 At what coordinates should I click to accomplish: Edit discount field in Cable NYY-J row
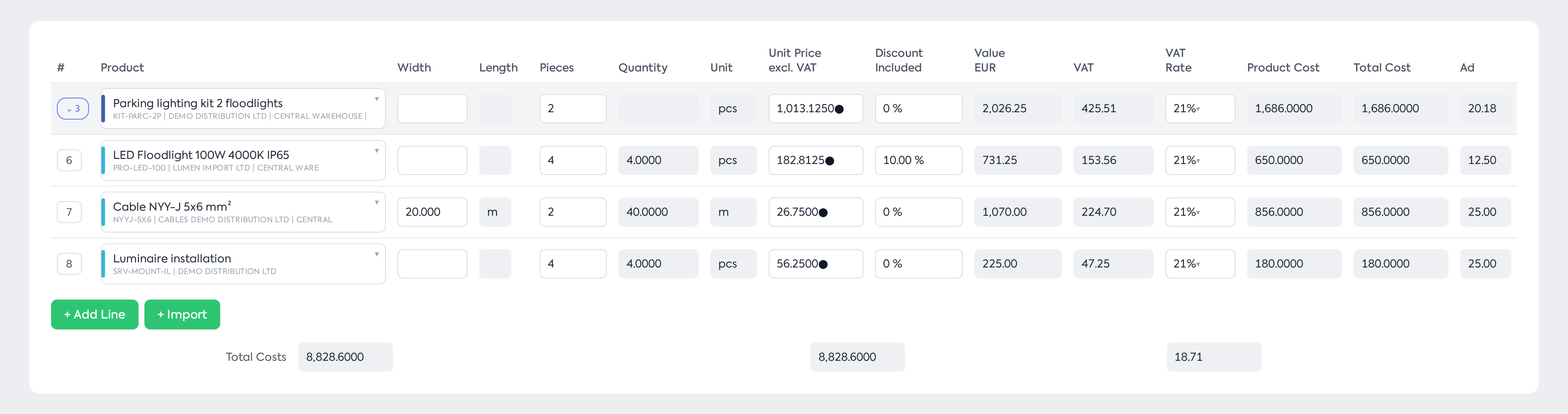click(919, 212)
